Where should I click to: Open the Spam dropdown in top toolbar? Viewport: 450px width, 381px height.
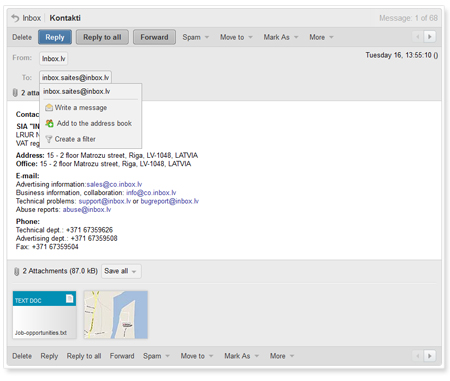point(196,37)
